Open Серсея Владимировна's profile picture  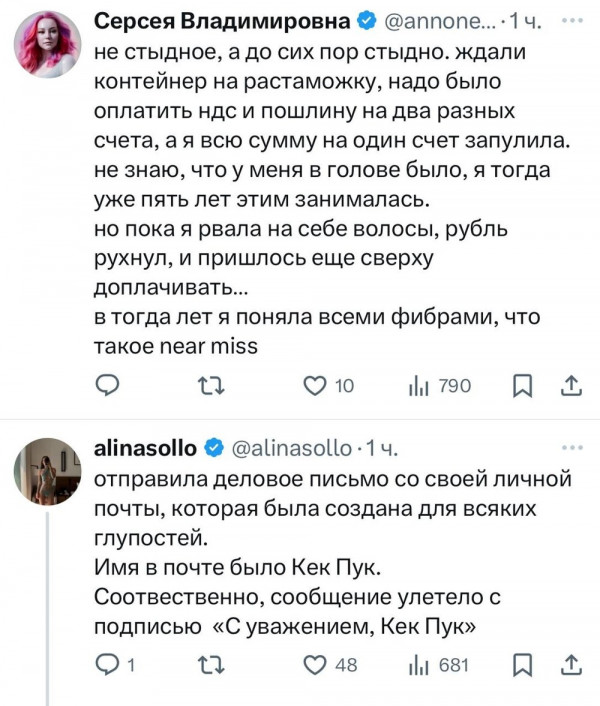[x=48, y=43]
